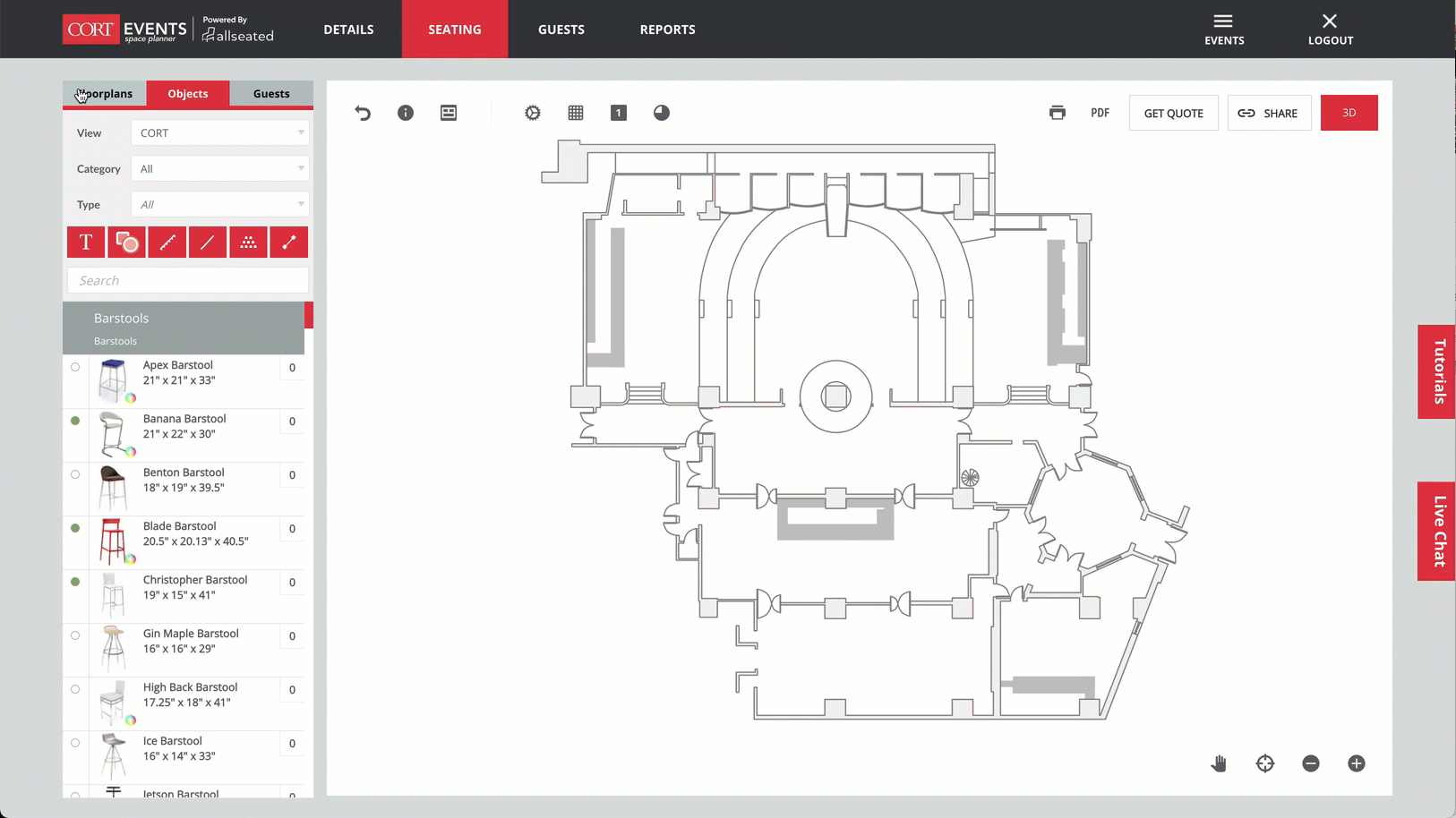Viewport: 1456px width, 818px height.
Task: Open the Events hamburger menu
Action: (x=1224, y=30)
